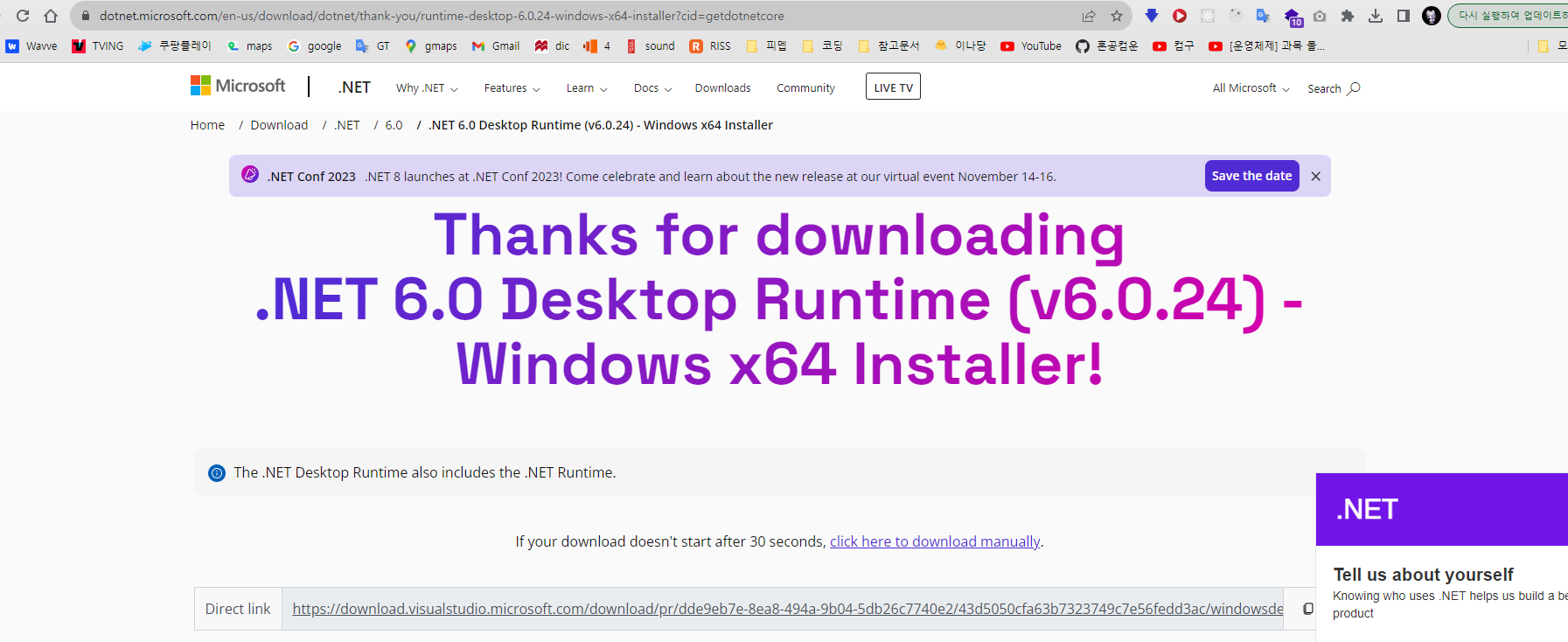Screen dimensions: 1568x642
Task: Go to the browser home page icon
Action: tap(51, 16)
